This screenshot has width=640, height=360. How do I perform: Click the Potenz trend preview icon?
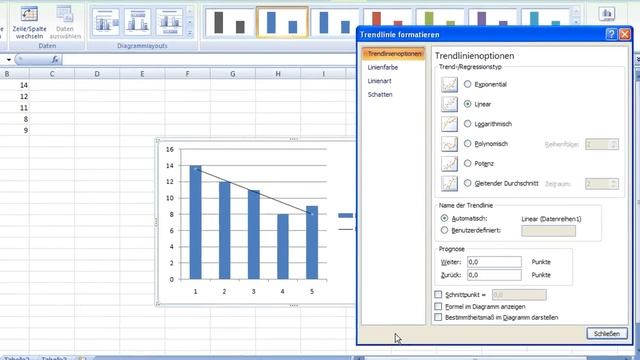point(449,164)
